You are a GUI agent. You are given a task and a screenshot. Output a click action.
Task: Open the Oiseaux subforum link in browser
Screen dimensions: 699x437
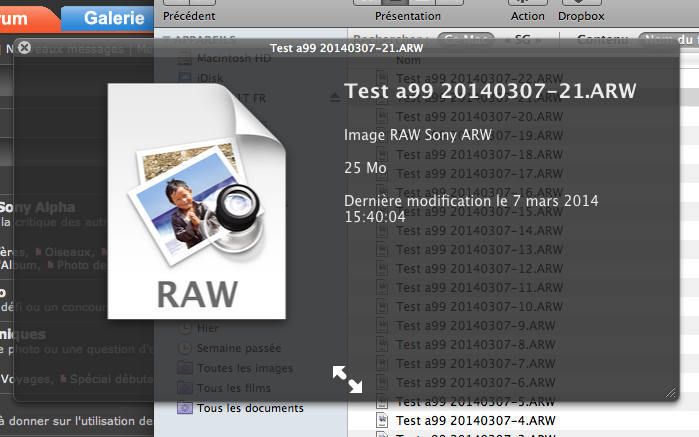pos(69,252)
